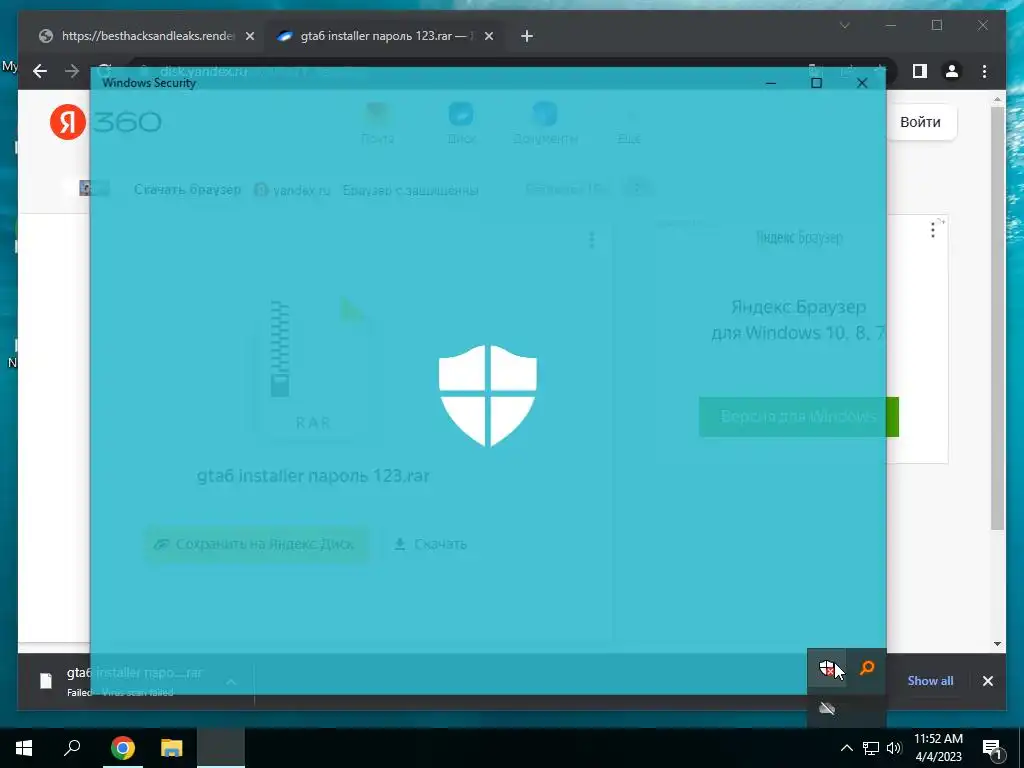Click the page vertical scrollbar
This screenshot has width=1024, height=768.
pyautogui.click(x=997, y=317)
